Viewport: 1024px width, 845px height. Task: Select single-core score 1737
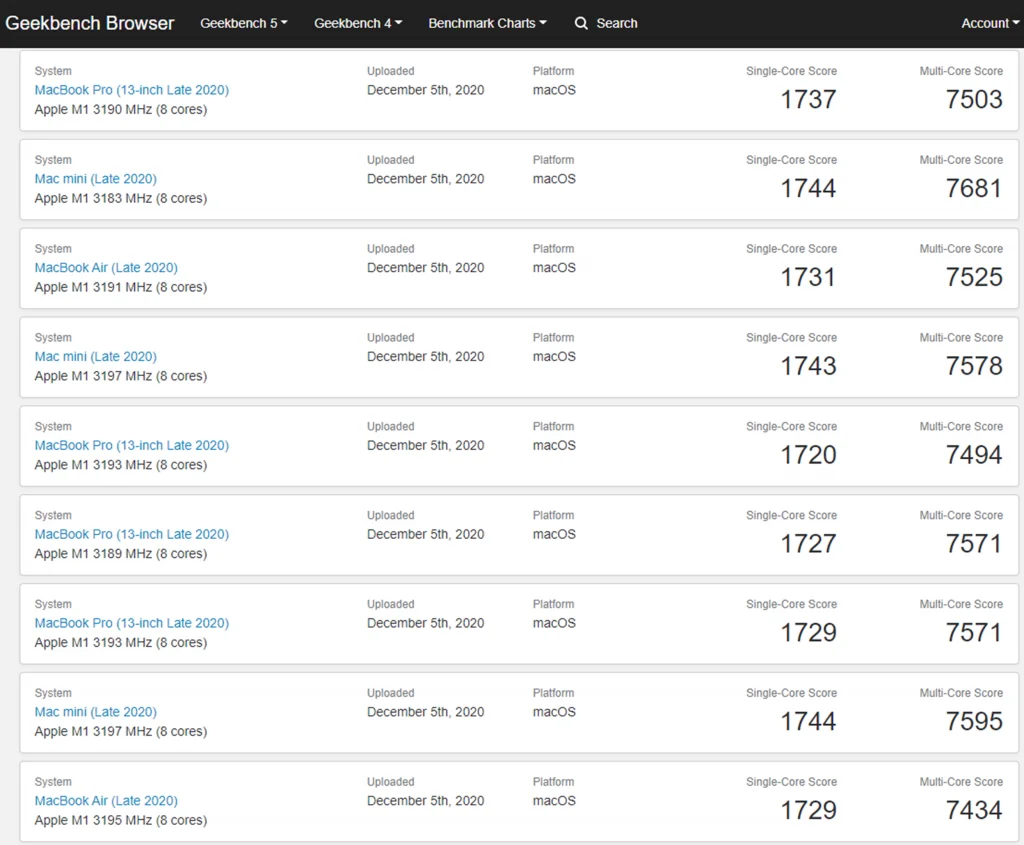tap(808, 99)
